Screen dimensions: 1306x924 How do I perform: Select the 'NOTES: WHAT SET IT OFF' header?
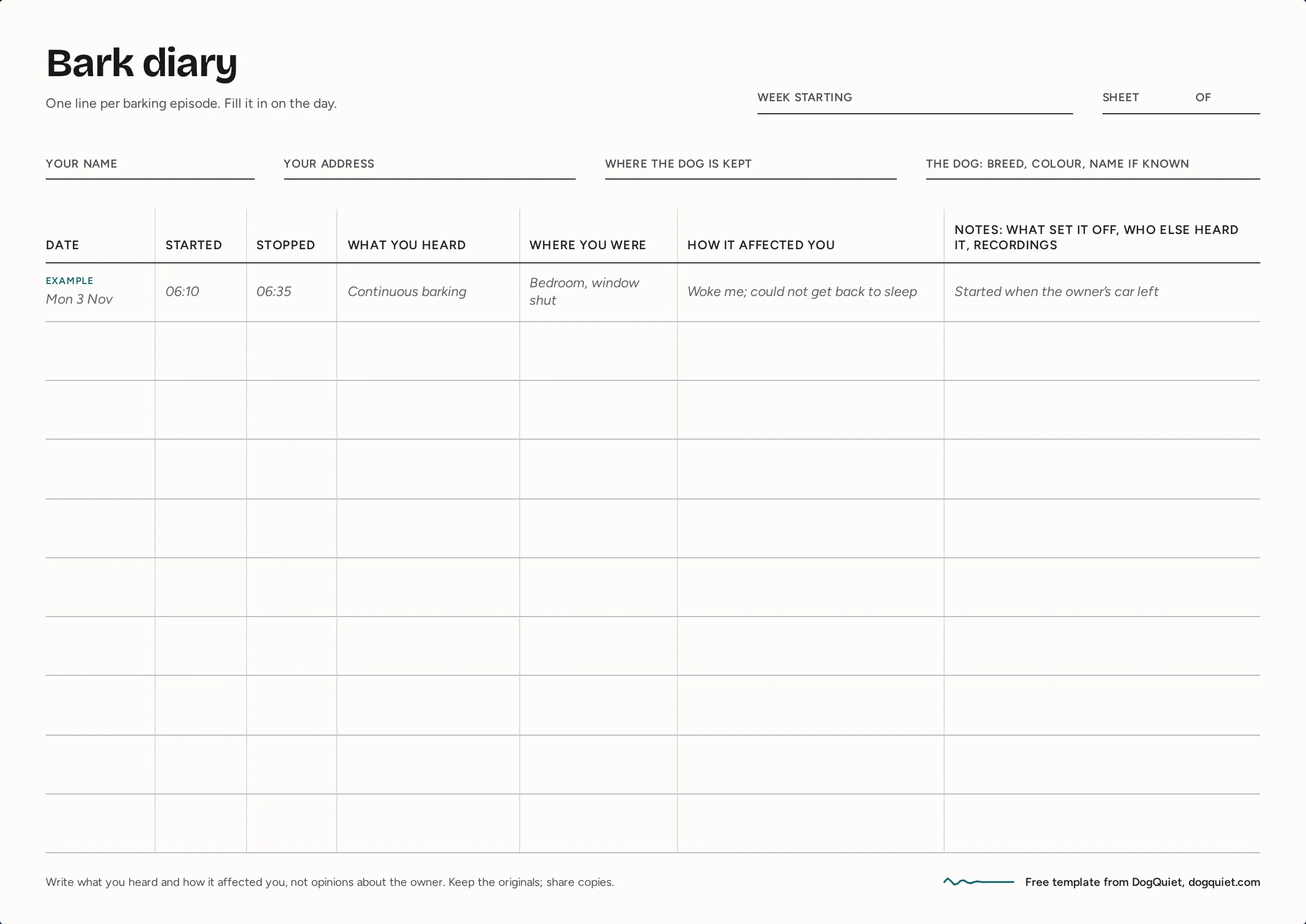coord(1096,237)
